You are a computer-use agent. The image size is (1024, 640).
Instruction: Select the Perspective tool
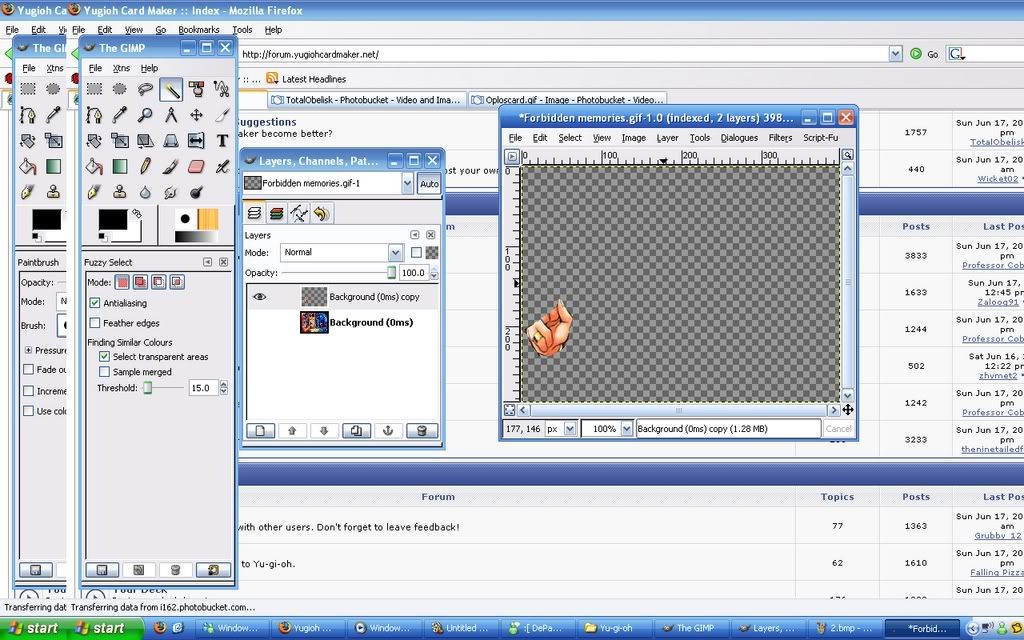(x=171, y=140)
